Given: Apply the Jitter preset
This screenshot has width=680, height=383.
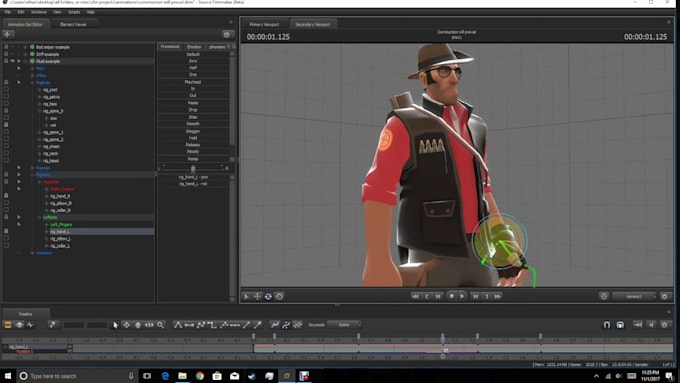Looking at the screenshot, I should (x=193, y=117).
